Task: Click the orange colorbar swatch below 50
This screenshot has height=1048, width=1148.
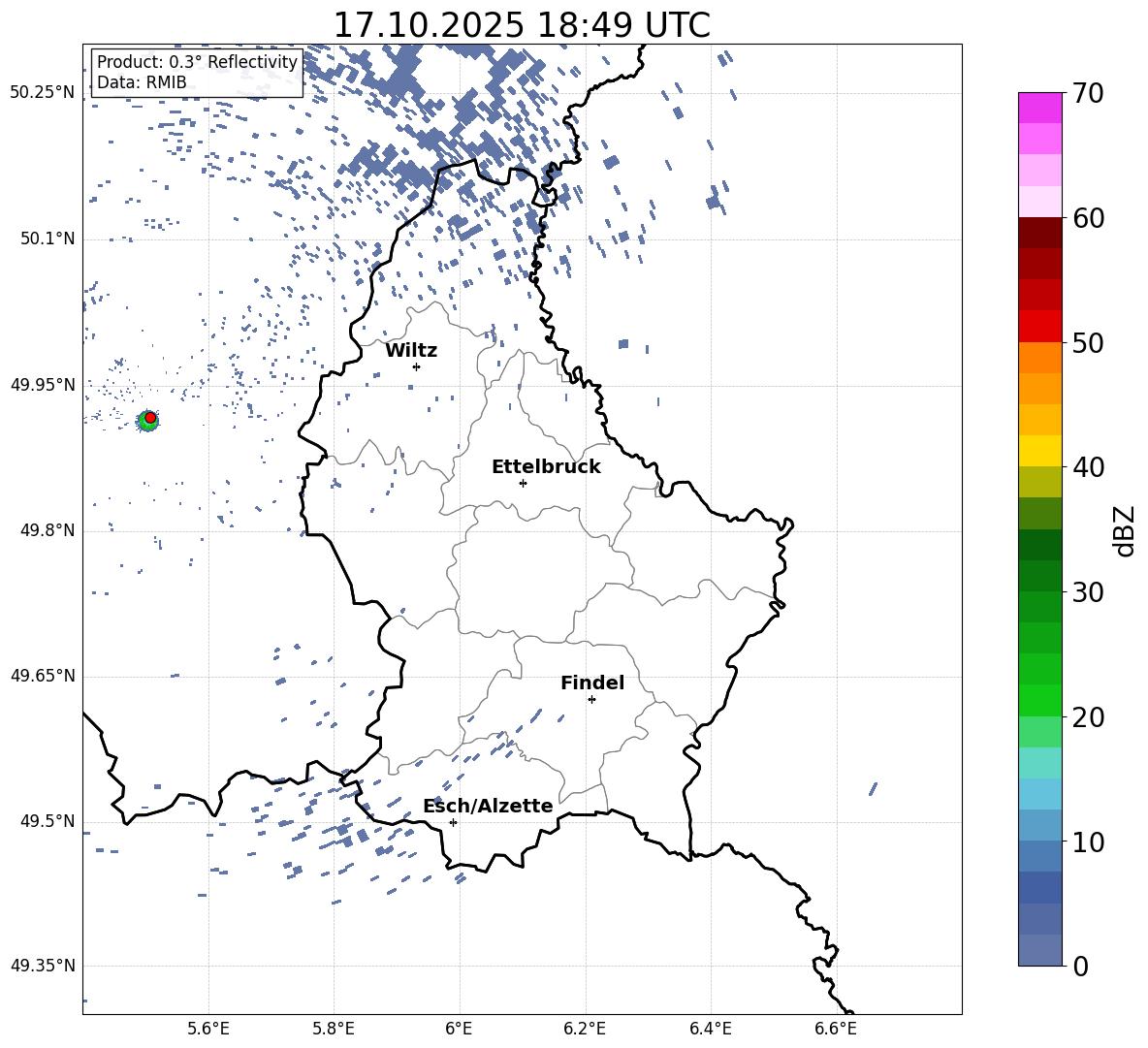Action: [x=1039, y=358]
